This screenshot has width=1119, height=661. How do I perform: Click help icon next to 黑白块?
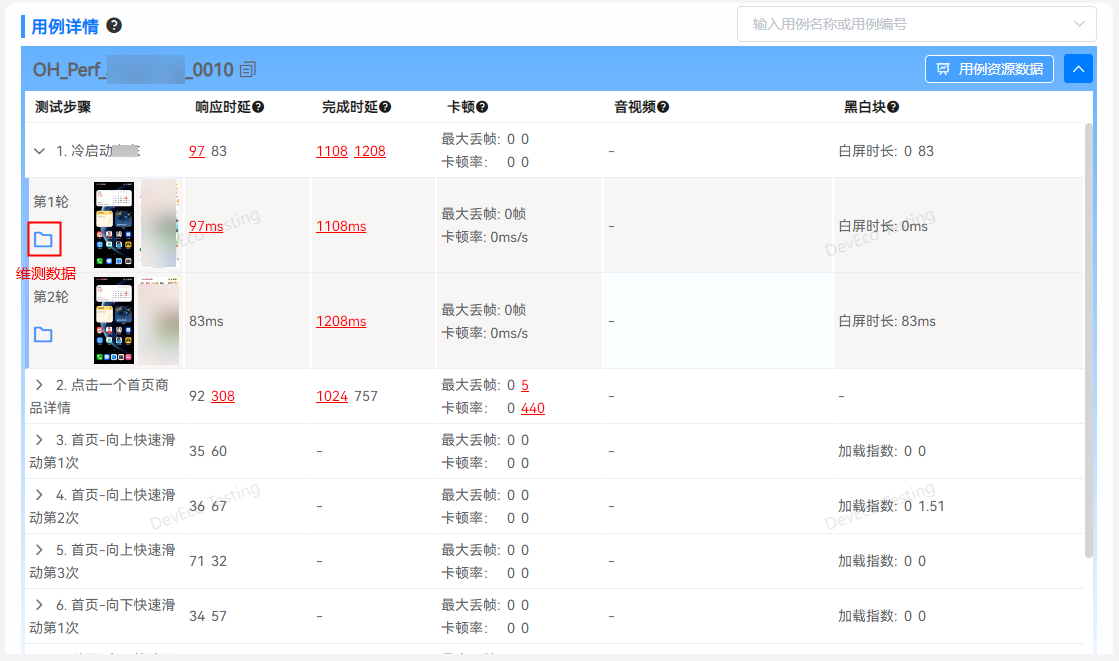(893, 107)
